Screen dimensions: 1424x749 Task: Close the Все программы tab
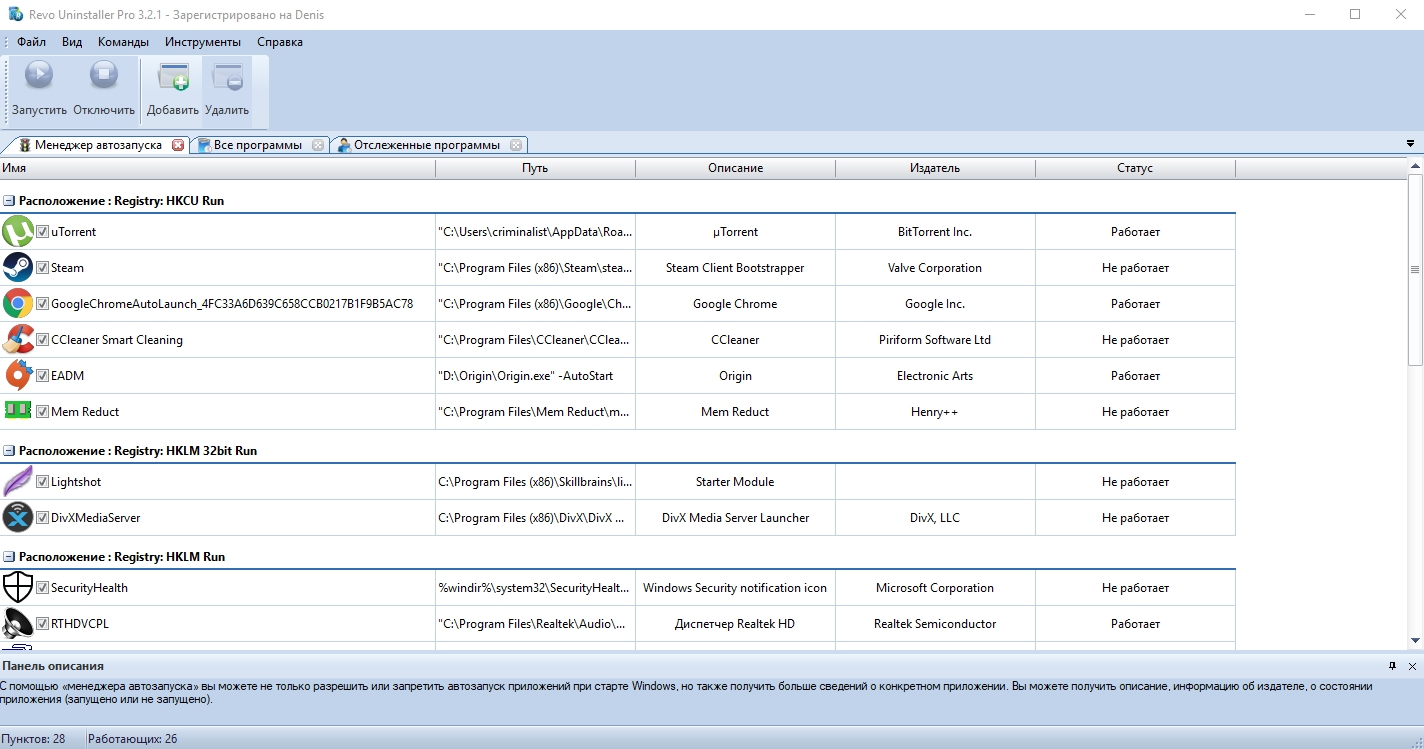click(x=318, y=145)
